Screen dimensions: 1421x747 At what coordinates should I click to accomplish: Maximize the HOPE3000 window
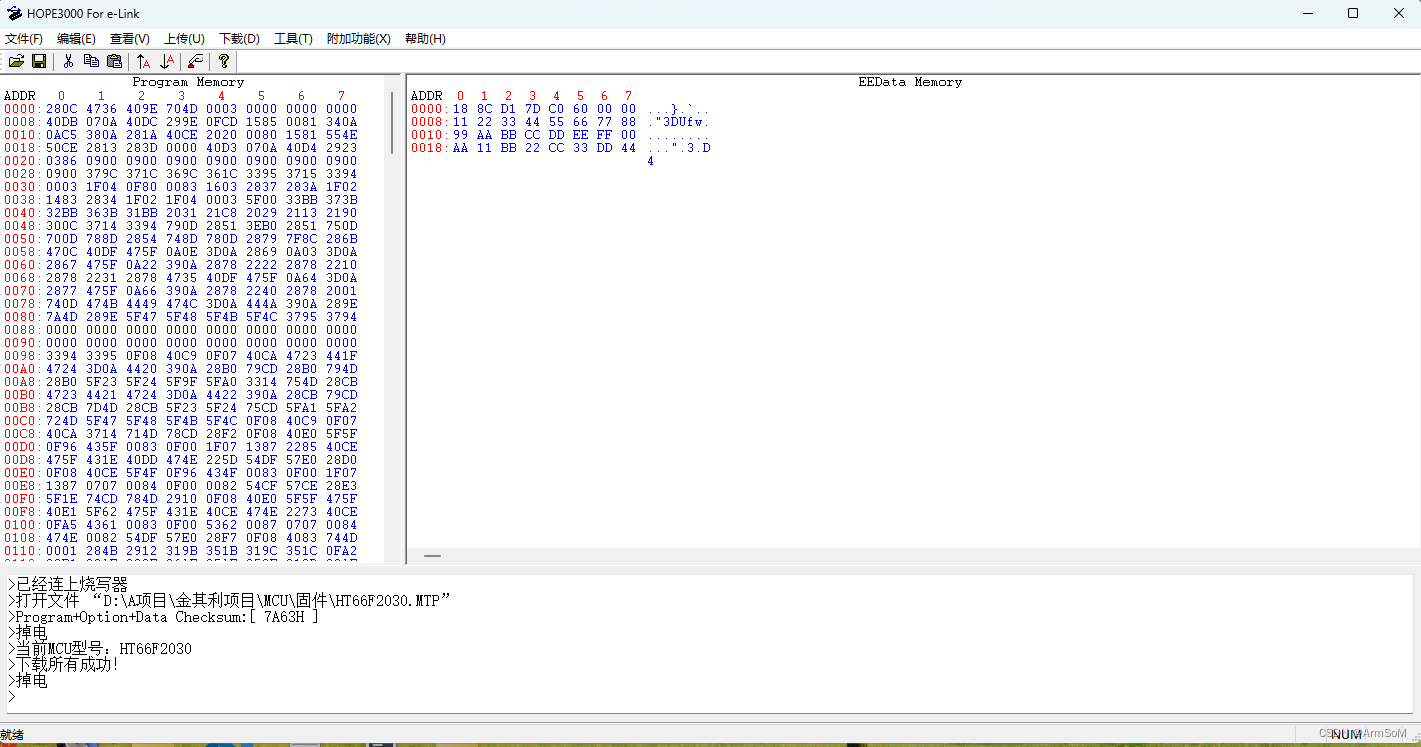coord(1353,13)
